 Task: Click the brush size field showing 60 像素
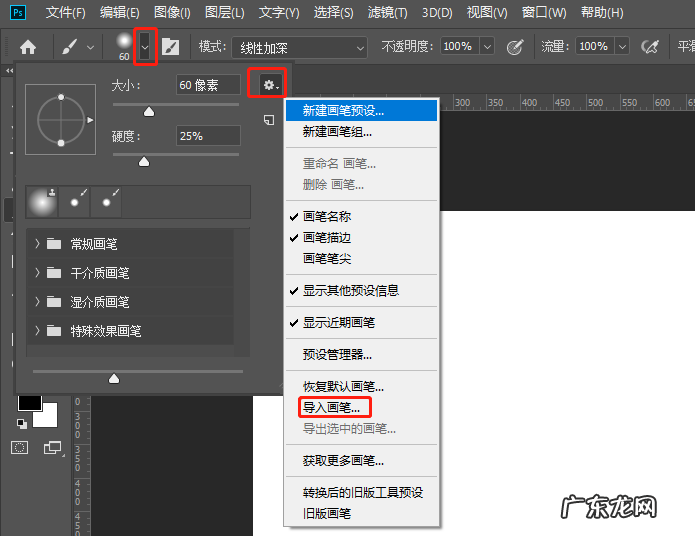pyautogui.click(x=208, y=85)
